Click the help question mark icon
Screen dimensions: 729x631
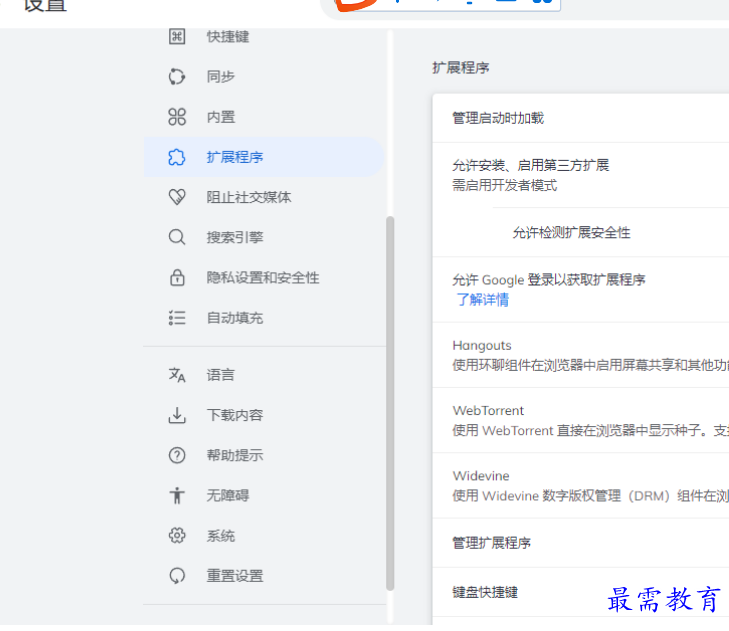(x=177, y=455)
